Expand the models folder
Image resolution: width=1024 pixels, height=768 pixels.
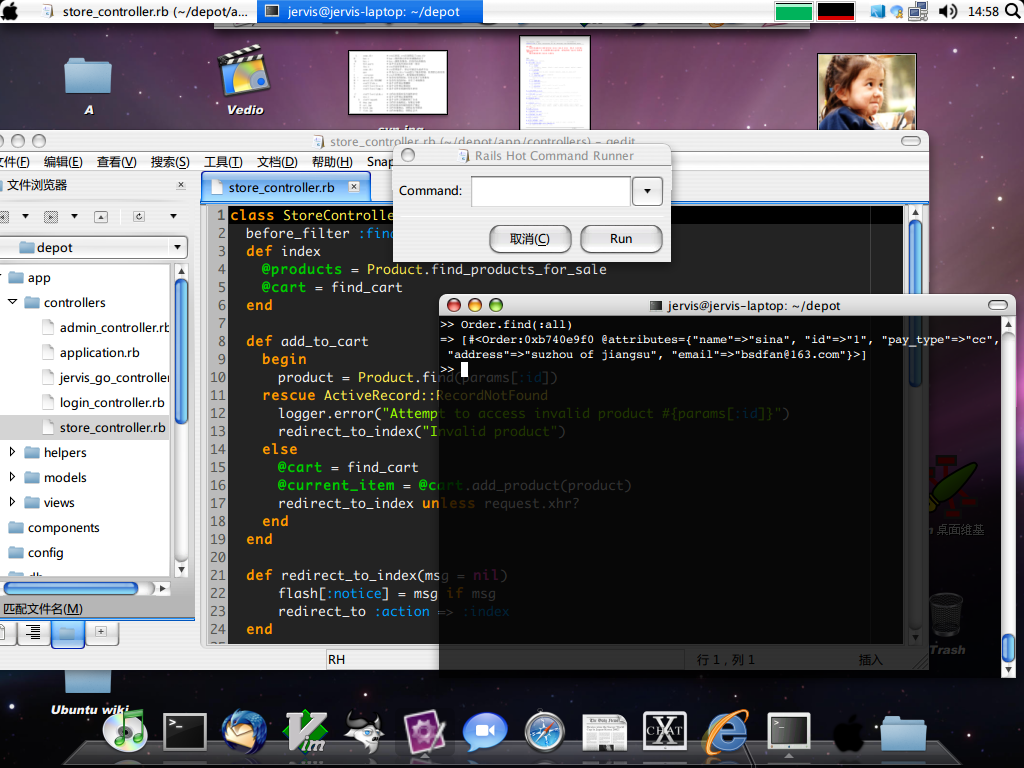tap(12, 477)
